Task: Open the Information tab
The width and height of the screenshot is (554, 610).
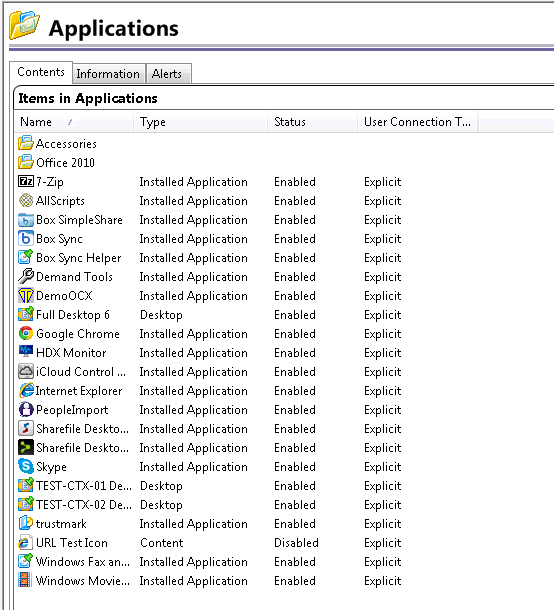Action: 108,74
